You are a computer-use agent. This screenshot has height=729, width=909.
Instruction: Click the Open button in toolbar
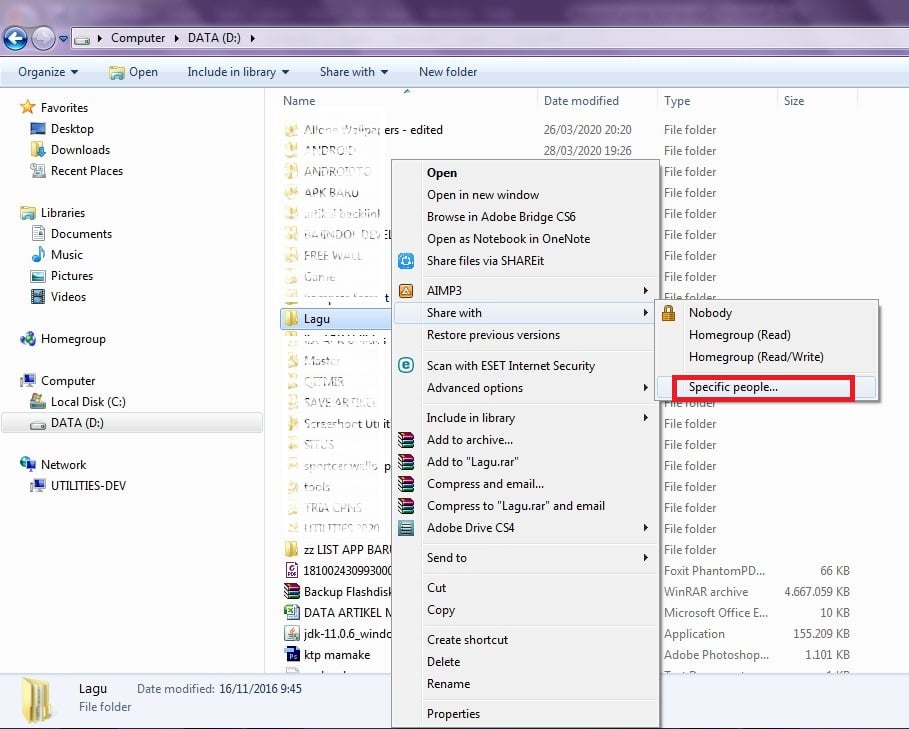click(133, 72)
